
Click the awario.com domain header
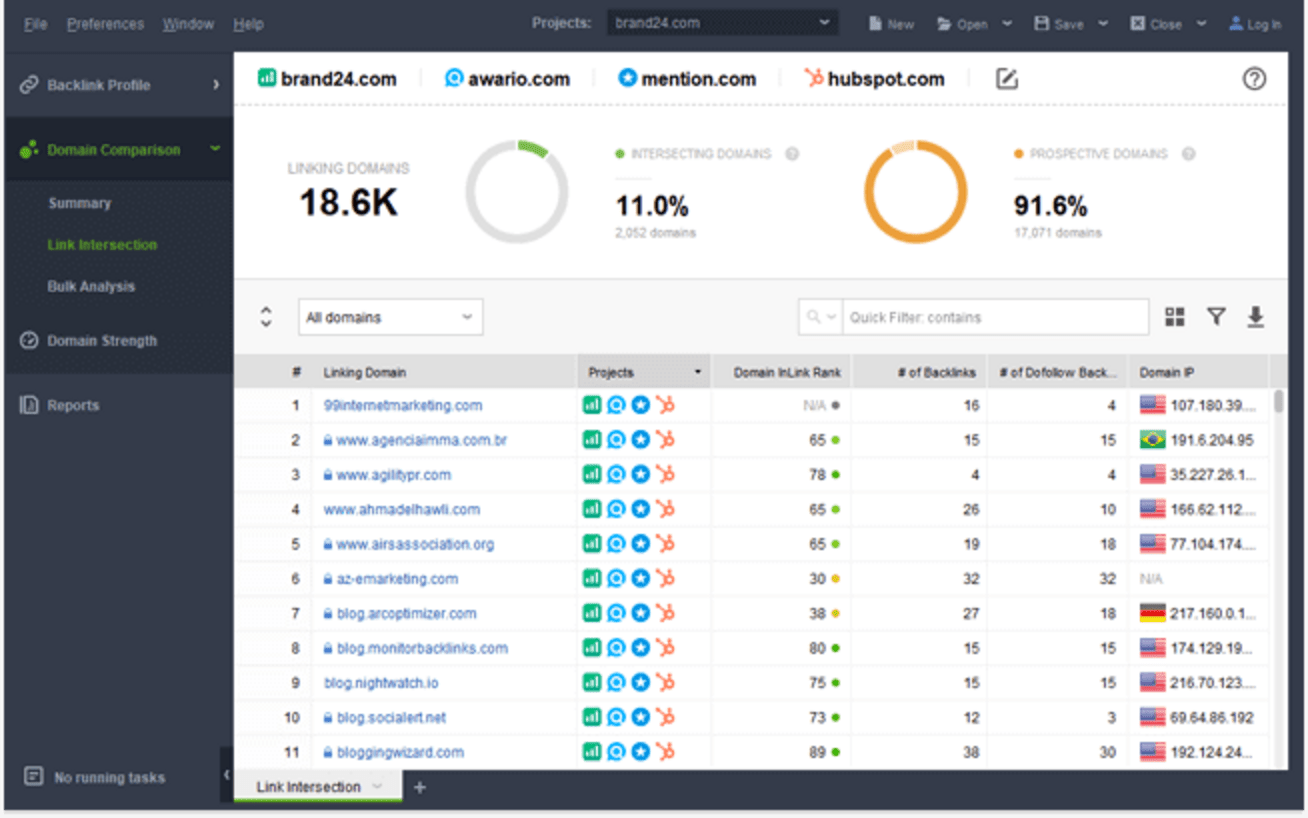pyautogui.click(x=507, y=79)
